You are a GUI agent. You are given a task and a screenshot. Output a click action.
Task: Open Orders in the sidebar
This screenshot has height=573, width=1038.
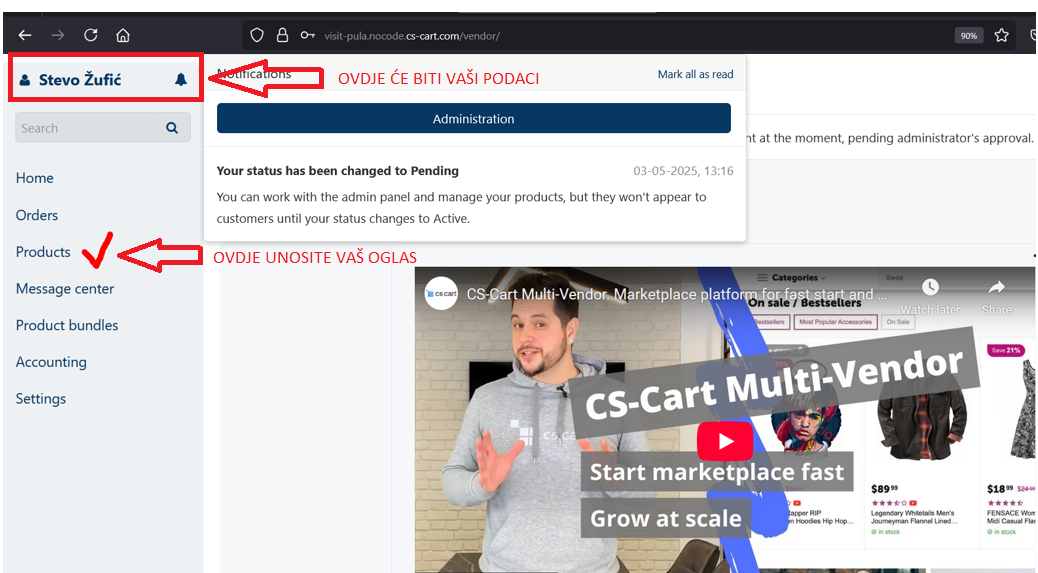(36, 215)
